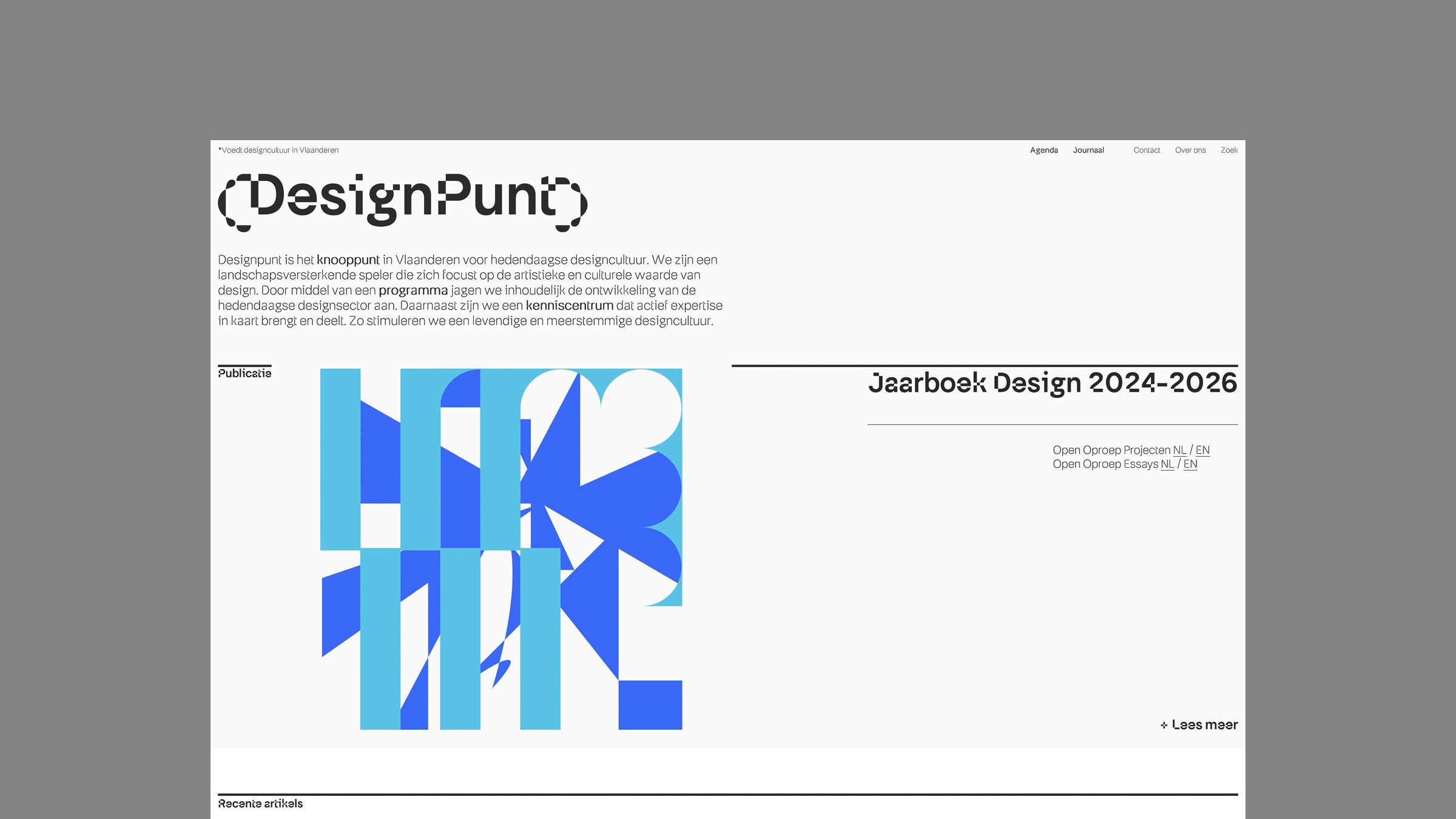The height and width of the screenshot is (819, 1456).
Task: Click the plus icon beside Lees meer
Action: 1164,725
